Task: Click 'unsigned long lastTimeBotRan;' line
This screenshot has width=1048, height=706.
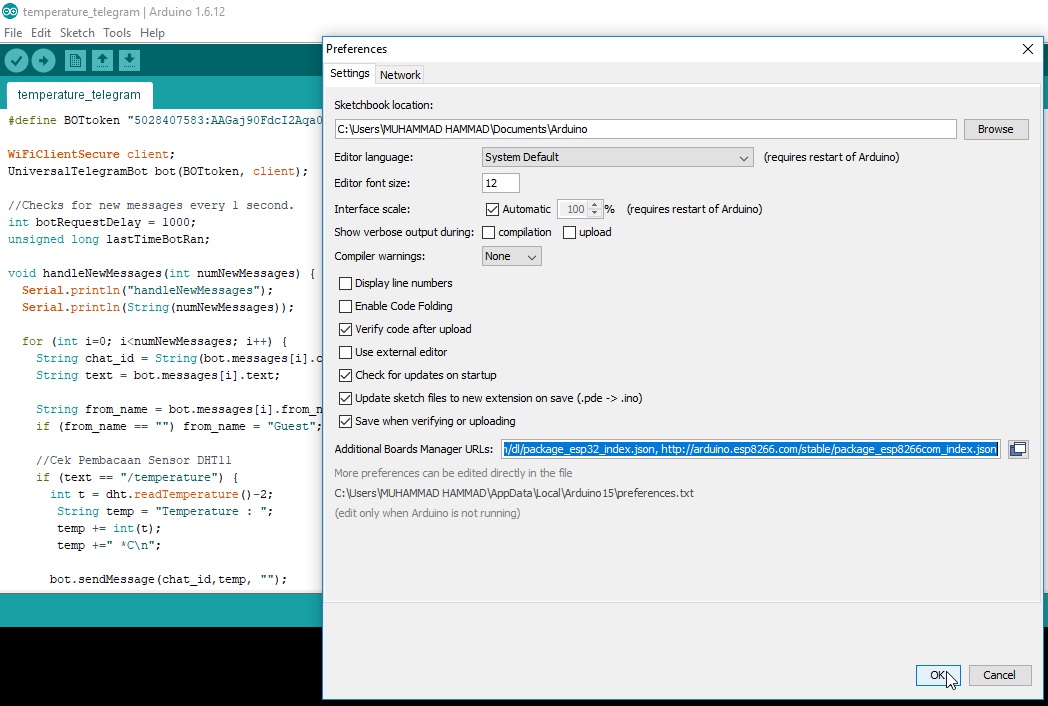Action: pyautogui.click(x=109, y=239)
